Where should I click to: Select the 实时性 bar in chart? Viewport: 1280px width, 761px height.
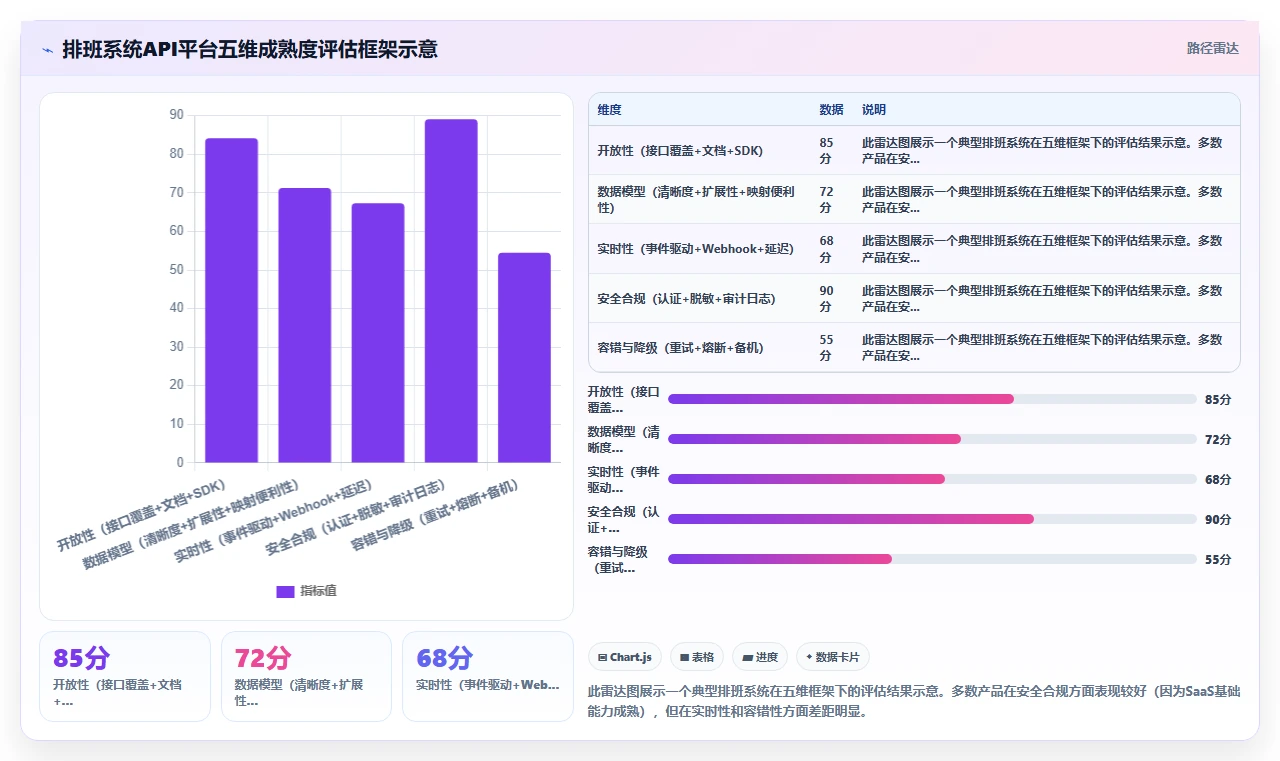coord(378,333)
